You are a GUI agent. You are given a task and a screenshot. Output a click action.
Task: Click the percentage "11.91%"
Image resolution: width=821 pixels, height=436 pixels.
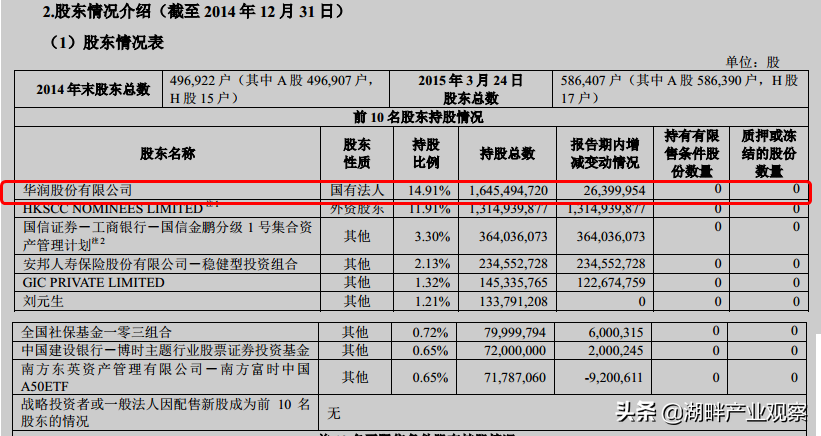[429, 209]
